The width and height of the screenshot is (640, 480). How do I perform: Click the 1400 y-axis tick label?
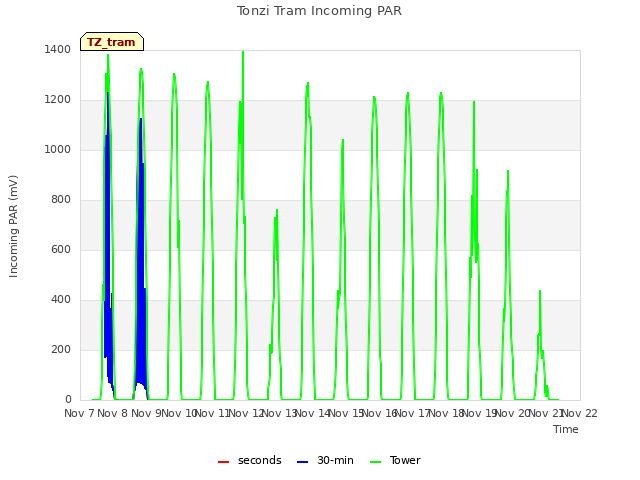pos(58,50)
